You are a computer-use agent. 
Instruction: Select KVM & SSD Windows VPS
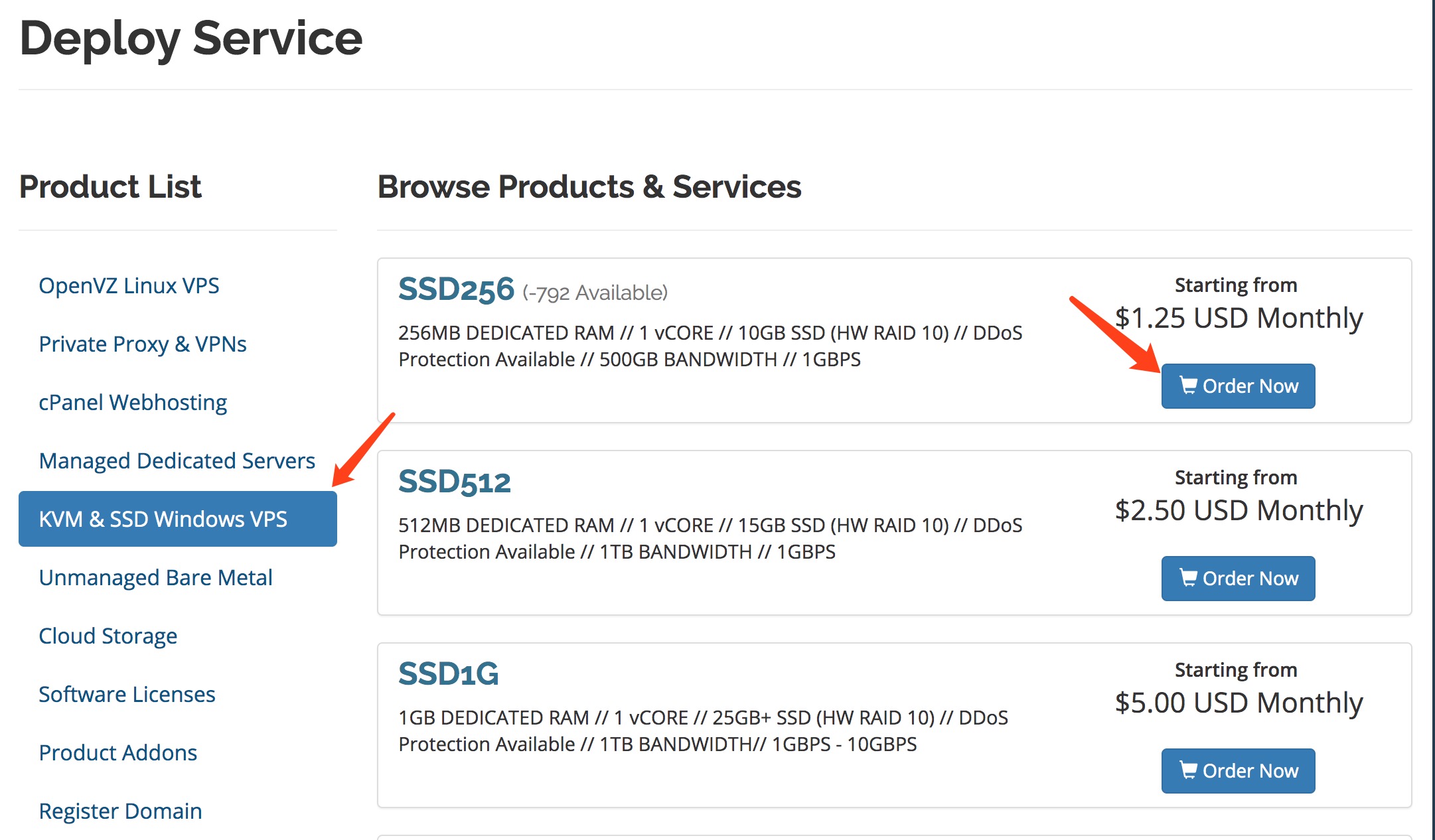pos(177,519)
